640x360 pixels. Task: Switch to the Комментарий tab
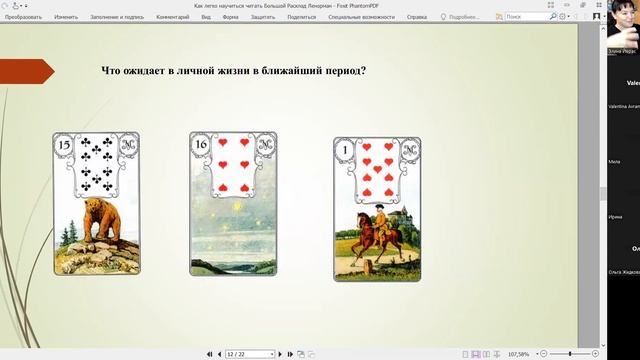(172, 17)
